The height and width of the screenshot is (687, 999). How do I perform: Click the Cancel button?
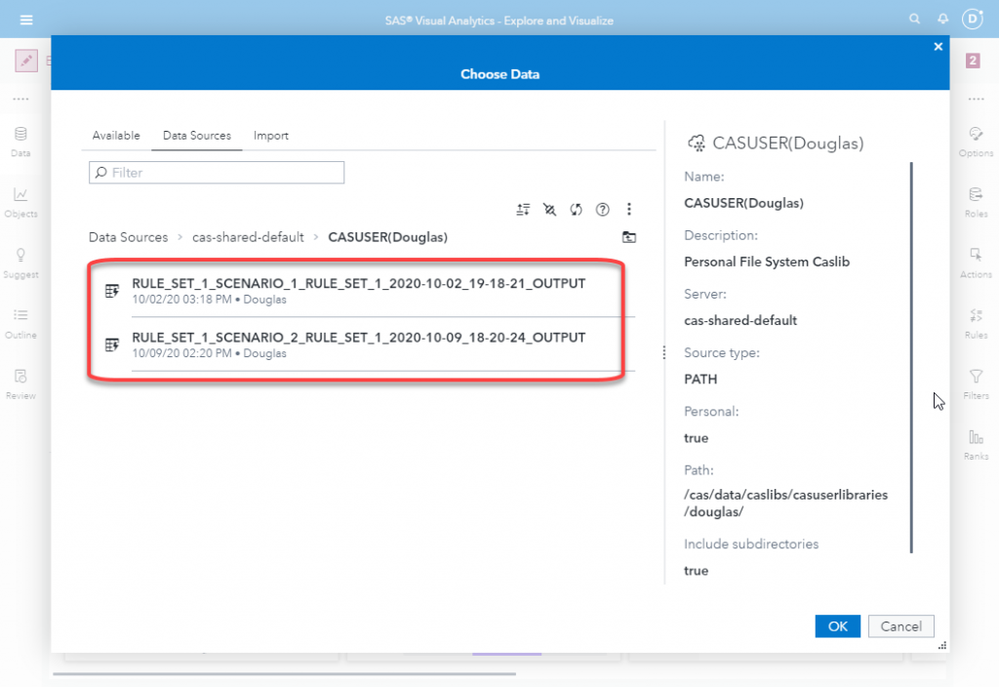tap(901, 626)
